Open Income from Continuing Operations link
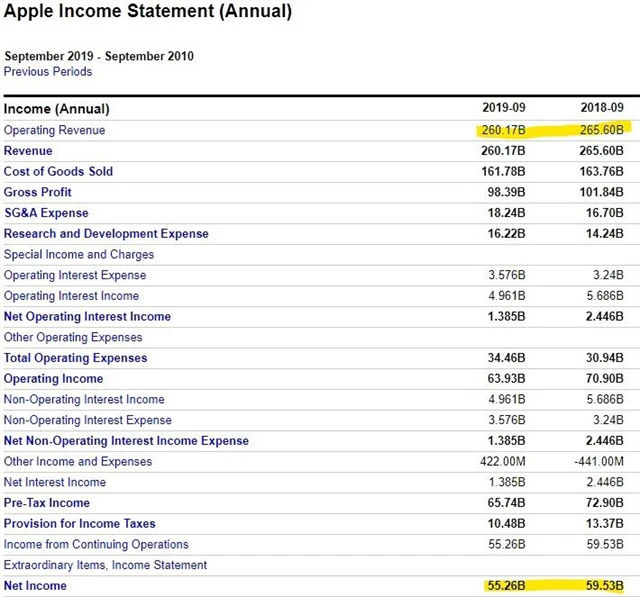 96,545
